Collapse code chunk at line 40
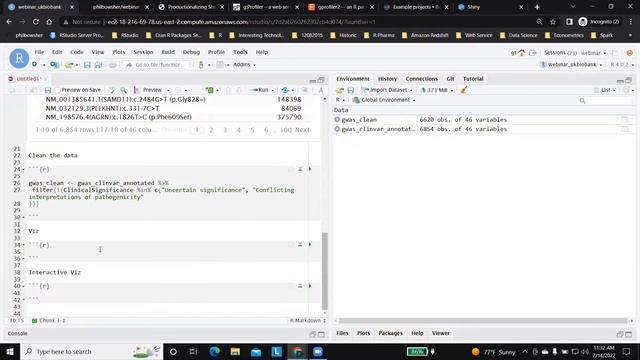This screenshot has width=640, height=360. click(23, 286)
